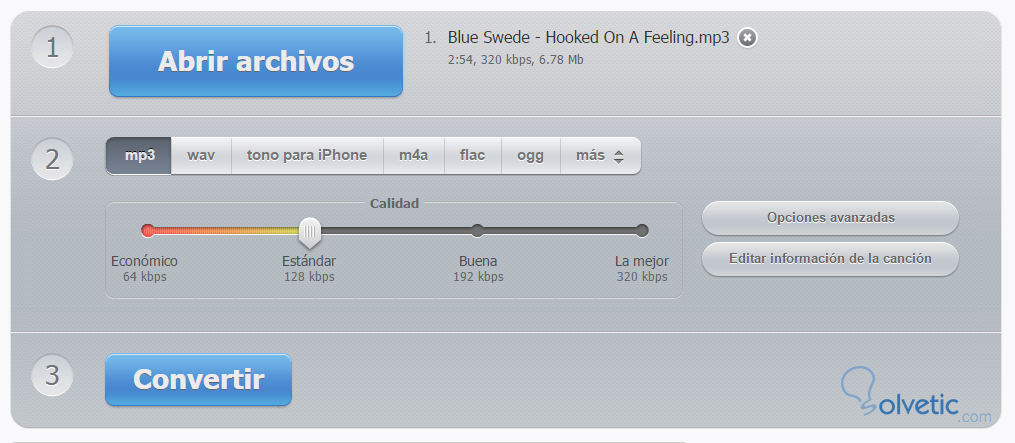Open Opciones avanzadas settings

(x=831, y=218)
